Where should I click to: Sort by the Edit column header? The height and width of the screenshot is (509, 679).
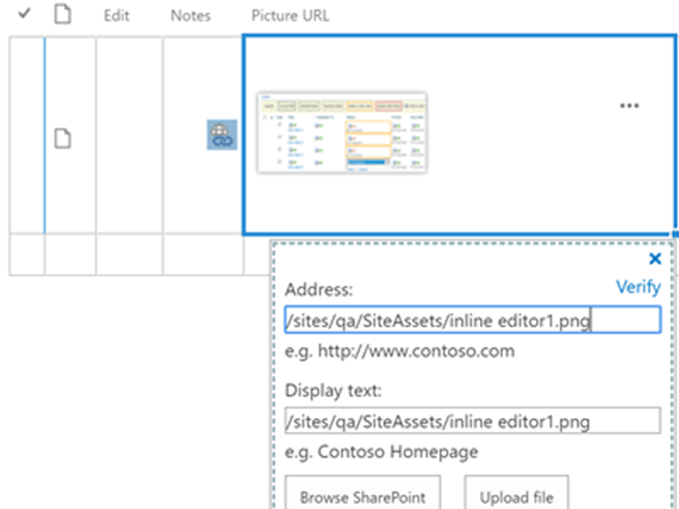click(116, 16)
